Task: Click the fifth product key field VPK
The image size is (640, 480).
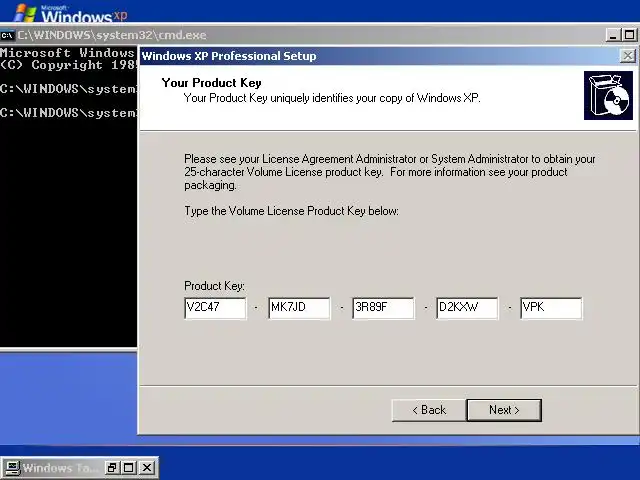Action: pos(551,308)
